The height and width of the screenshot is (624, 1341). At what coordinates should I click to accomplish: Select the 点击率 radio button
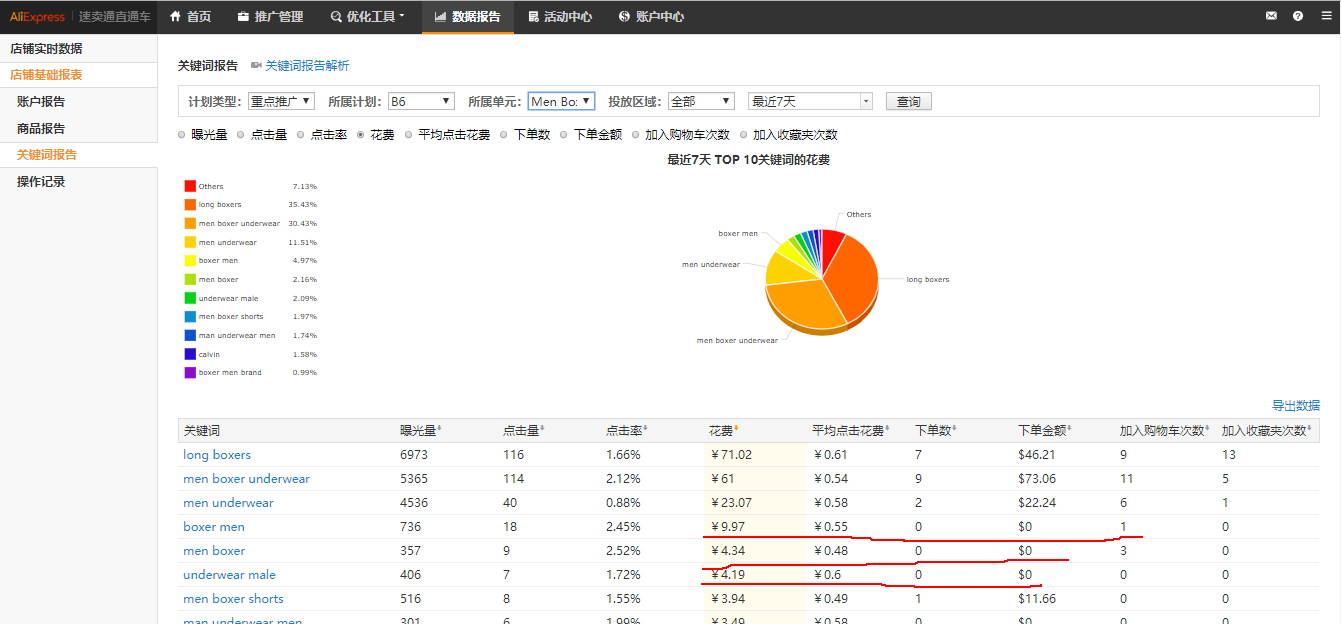point(301,135)
